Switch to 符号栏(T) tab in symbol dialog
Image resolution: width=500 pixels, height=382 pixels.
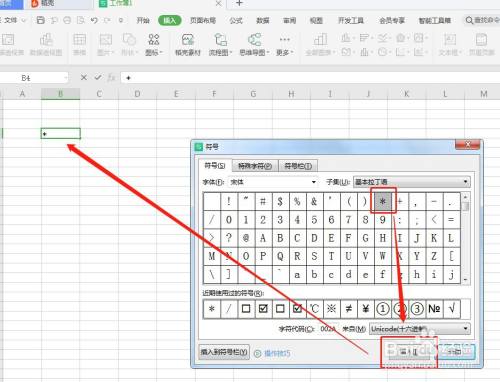[x=298, y=166]
